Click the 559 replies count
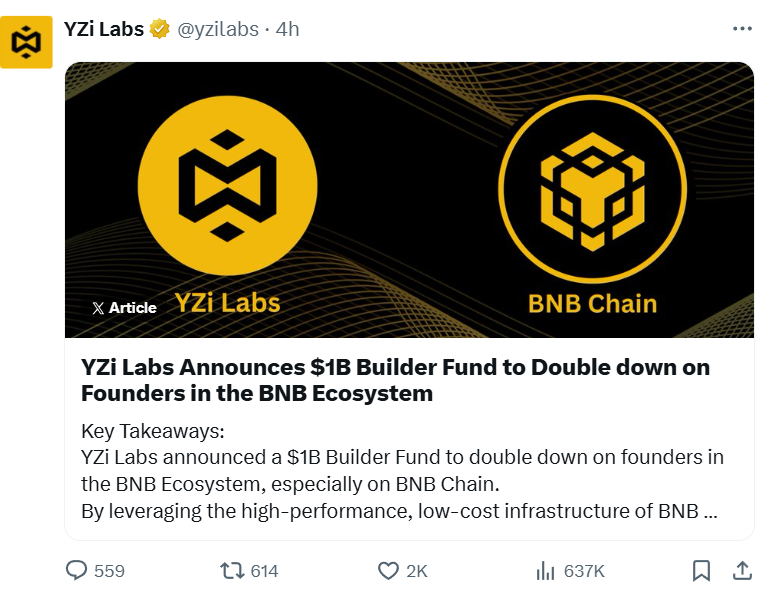Image resolution: width=774 pixels, height=600 pixels. (109, 571)
